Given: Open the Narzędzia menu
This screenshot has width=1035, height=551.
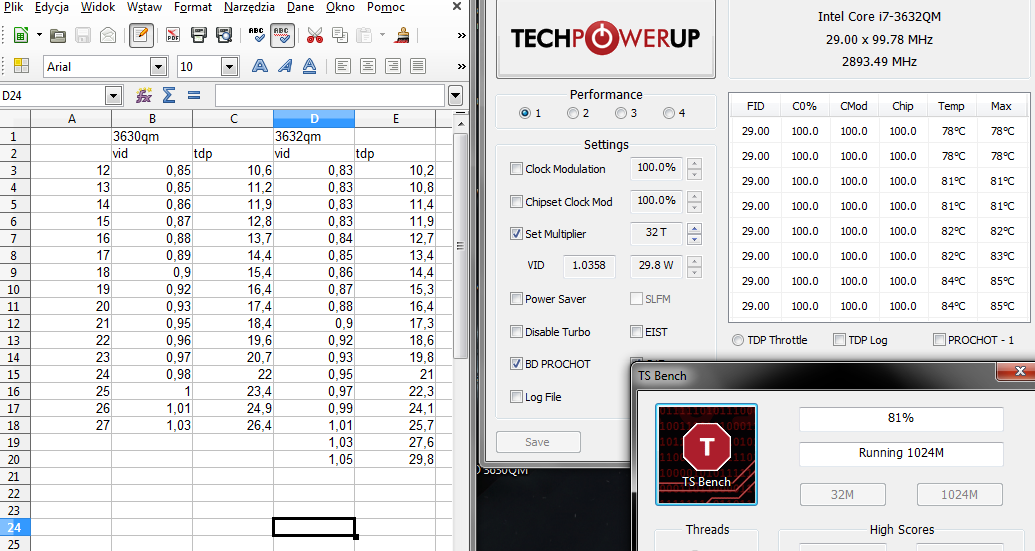Looking at the screenshot, I should pyautogui.click(x=250, y=7).
